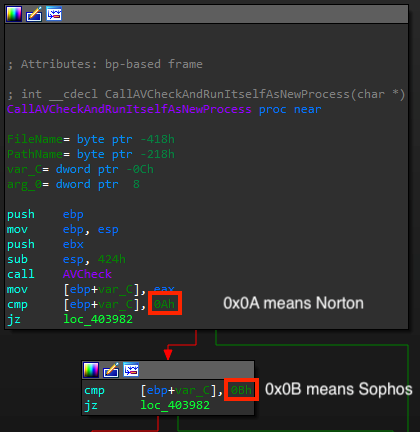This screenshot has width=420, height=432.
Task: Jump to loc_403982 in top block
Action: [x=98, y=319]
